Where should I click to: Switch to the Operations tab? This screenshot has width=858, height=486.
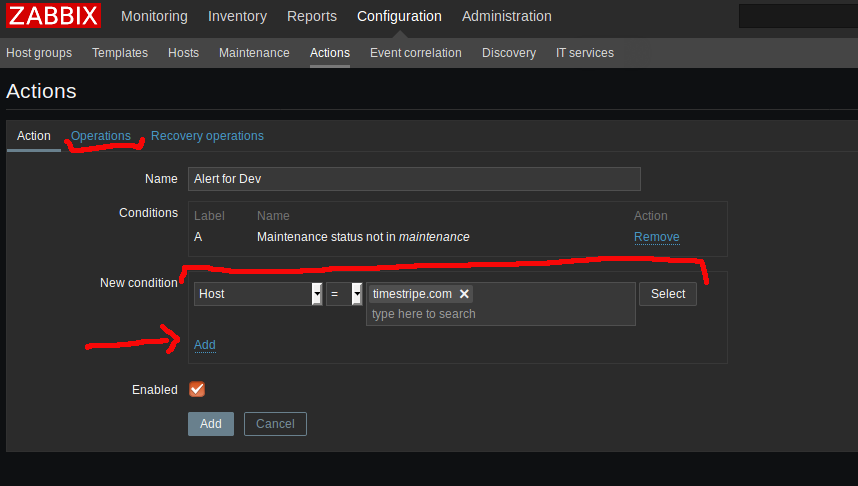(x=101, y=136)
